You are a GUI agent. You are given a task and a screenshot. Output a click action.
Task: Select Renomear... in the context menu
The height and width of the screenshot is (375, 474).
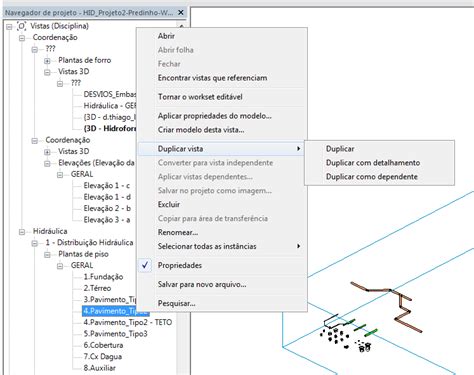[222, 232]
